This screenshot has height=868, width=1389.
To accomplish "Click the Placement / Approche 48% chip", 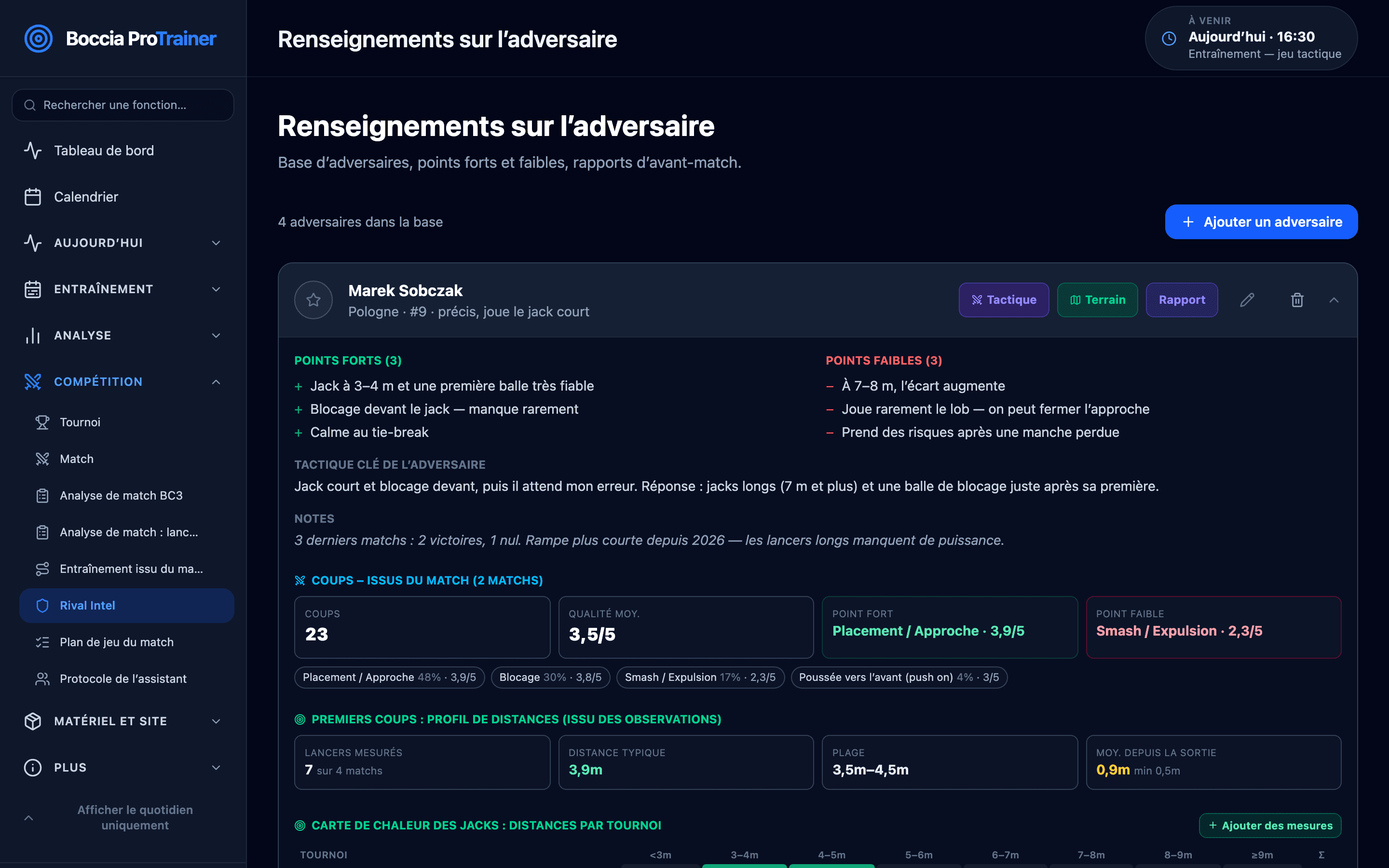I will coord(389,678).
